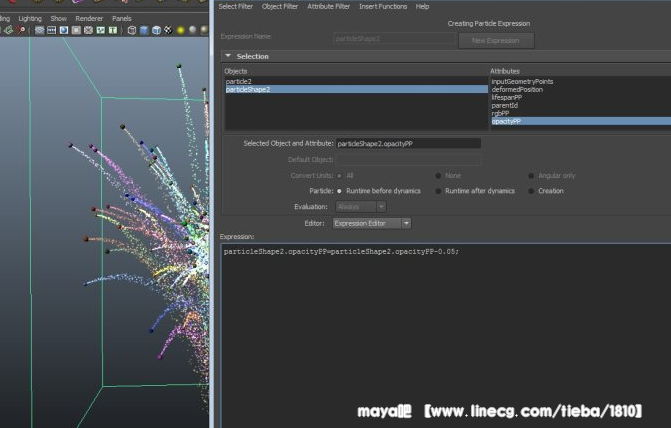Open the Attribute Filter menu
Image resolution: width=671 pixels, height=428 pixels.
pyautogui.click(x=329, y=6)
